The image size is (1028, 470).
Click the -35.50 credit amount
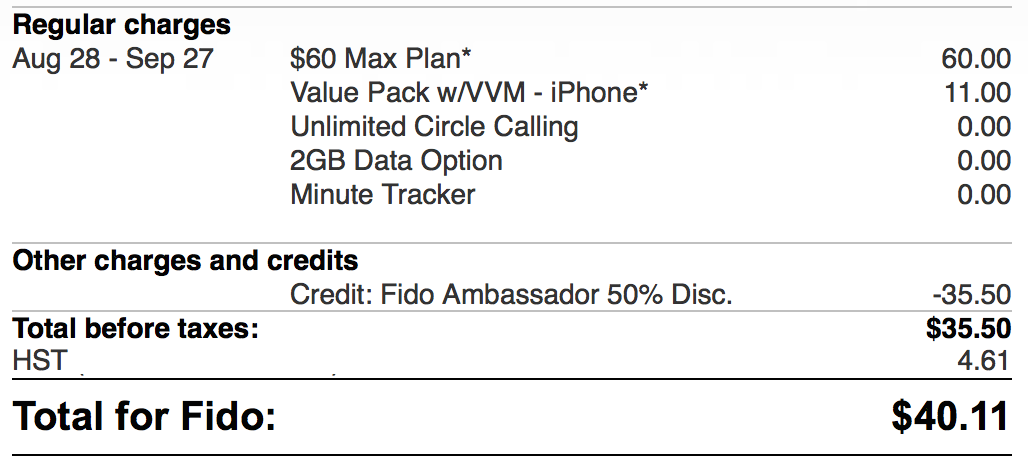coord(971,295)
